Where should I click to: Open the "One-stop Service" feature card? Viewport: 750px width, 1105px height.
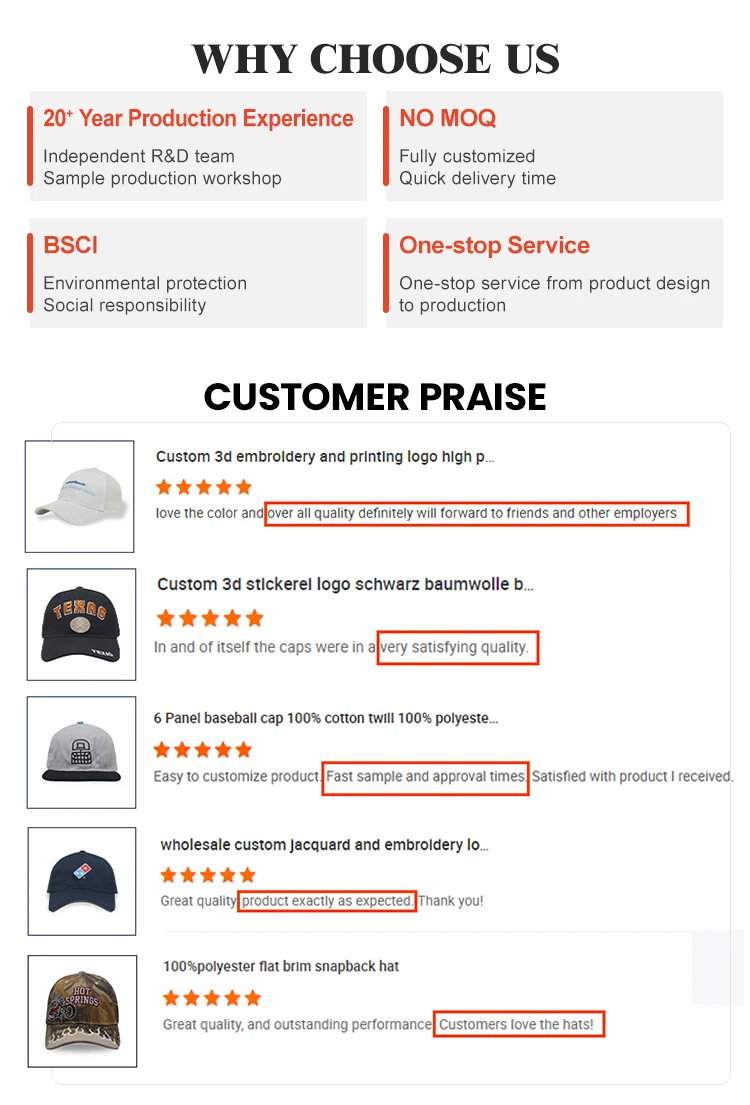(x=553, y=273)
